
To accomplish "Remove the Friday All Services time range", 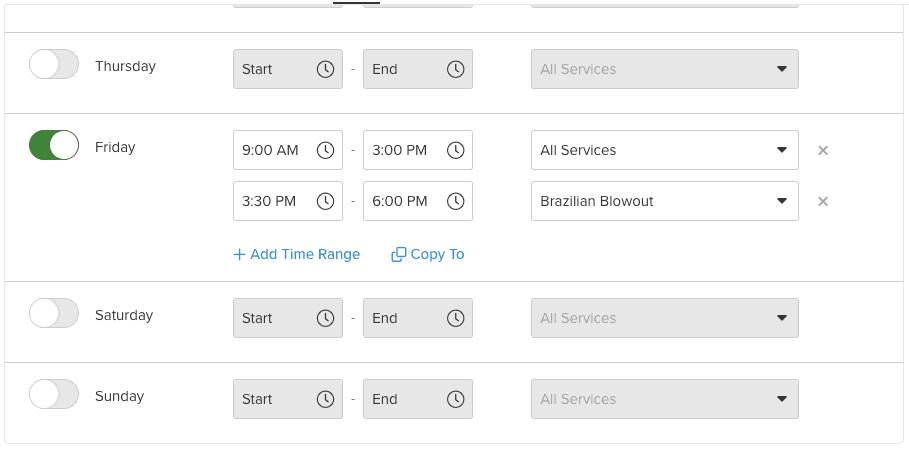I will click(x=823, y=150).
